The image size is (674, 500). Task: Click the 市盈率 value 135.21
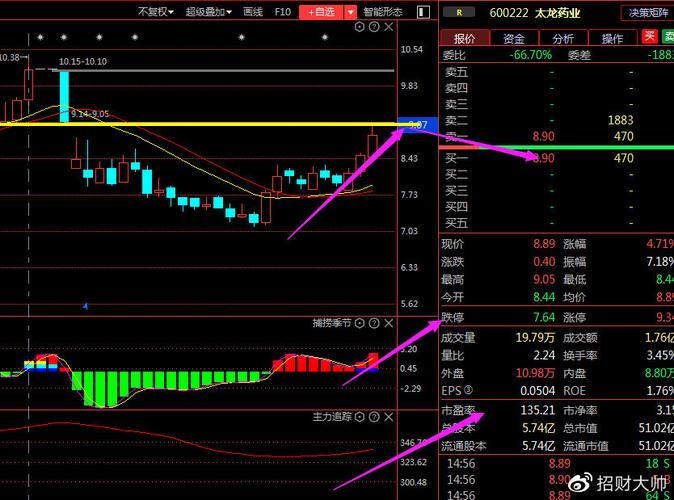coord(538,410)
